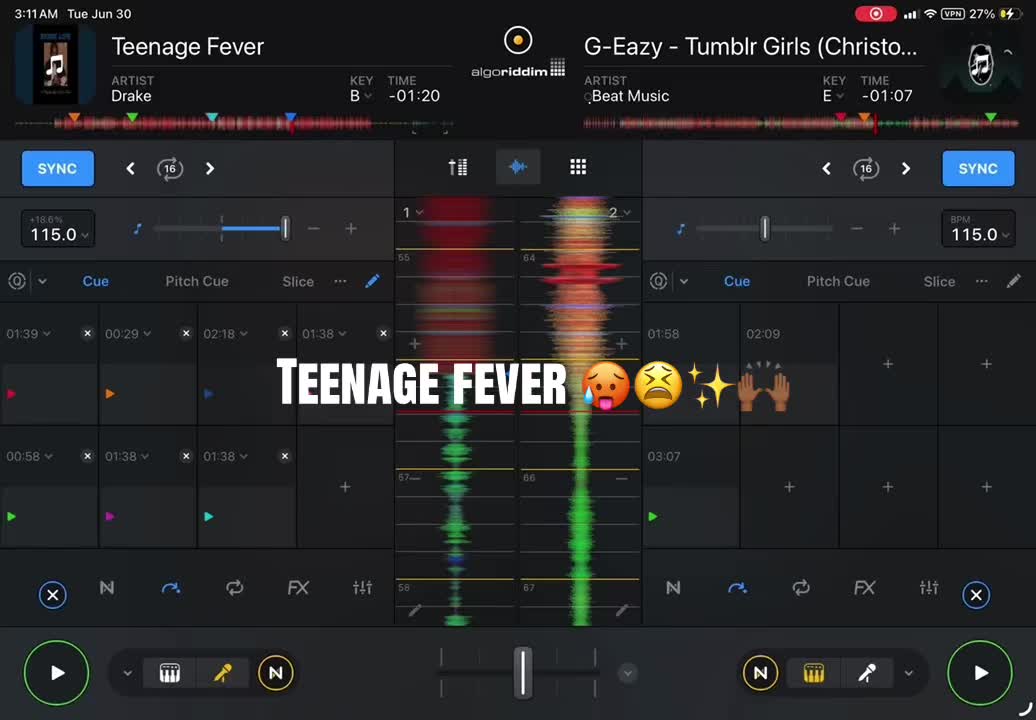Open the piano keys sampler on left deck
1036x720 pixels.
(x=170, y=673)
